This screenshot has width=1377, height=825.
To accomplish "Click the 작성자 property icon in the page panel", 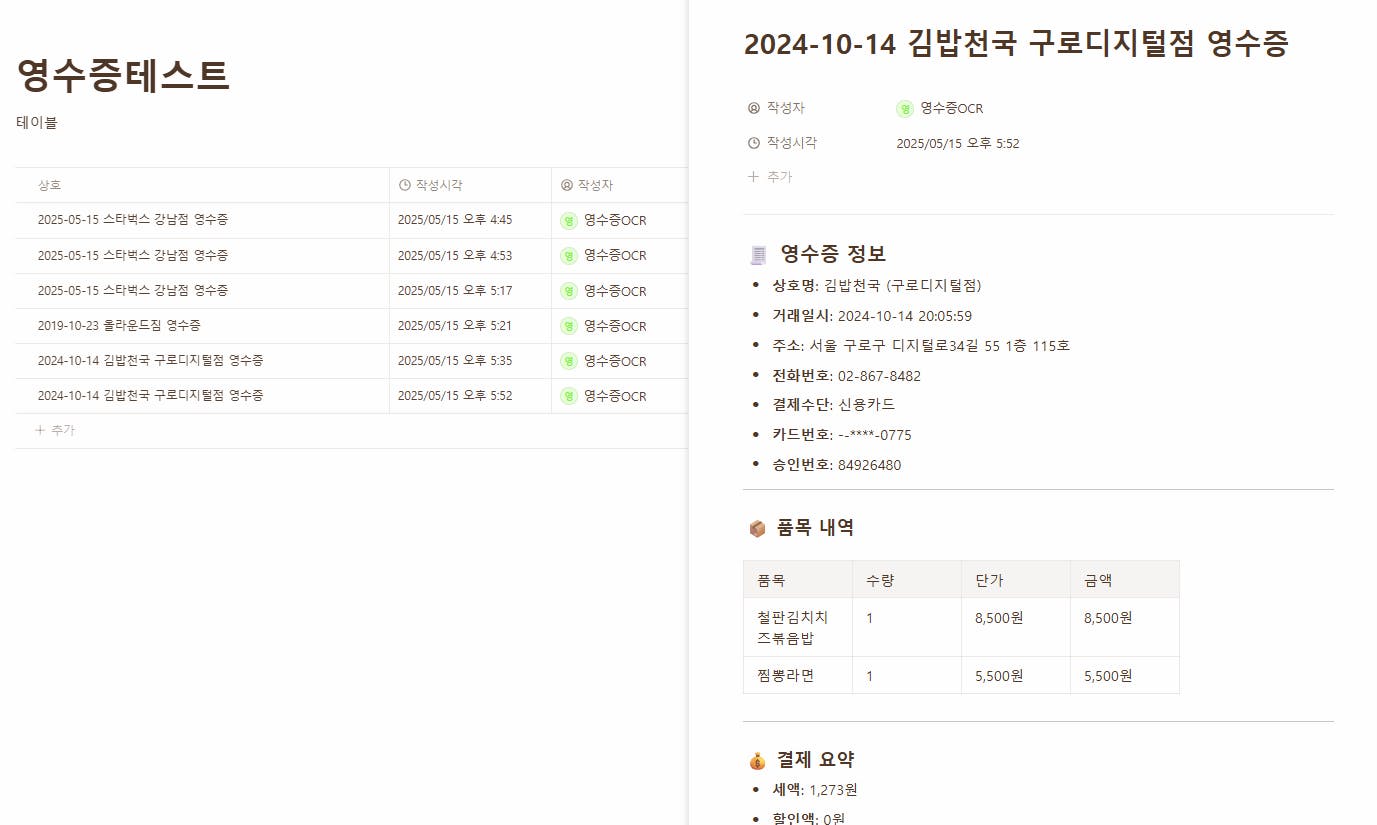I will (x=754, y=108).
